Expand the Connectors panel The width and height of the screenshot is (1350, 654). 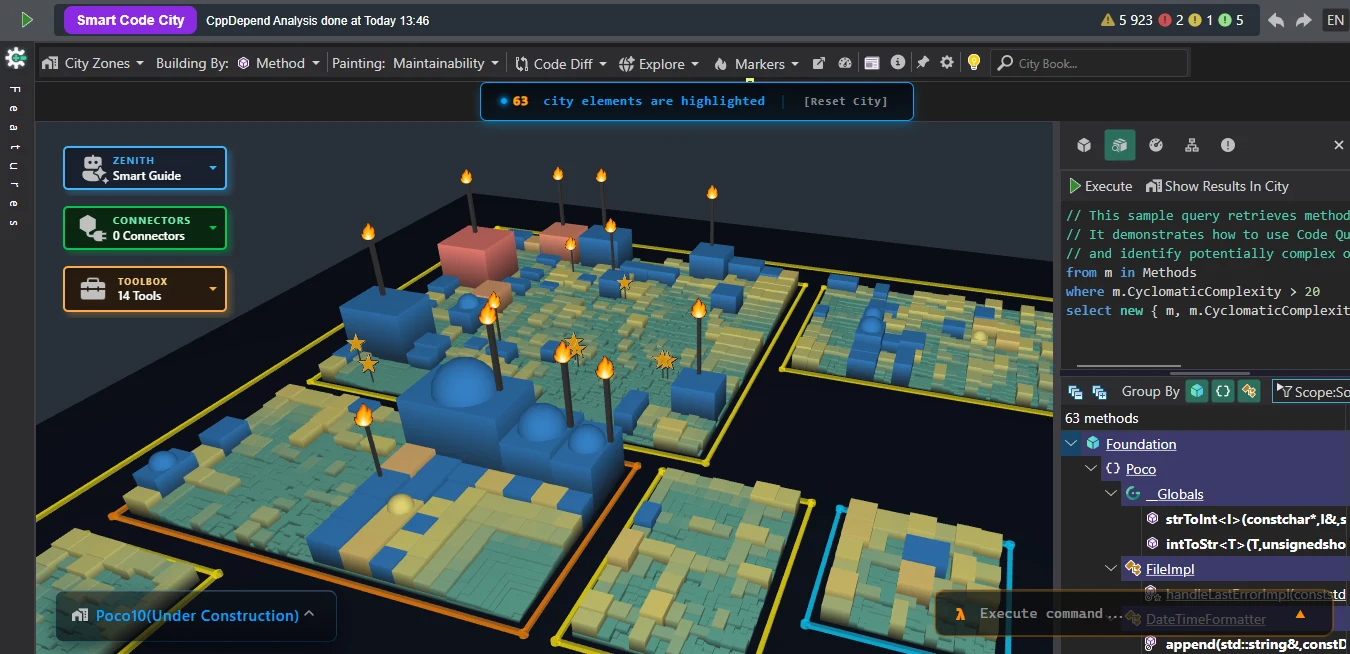pyautogui.click(x=145, y=228)
